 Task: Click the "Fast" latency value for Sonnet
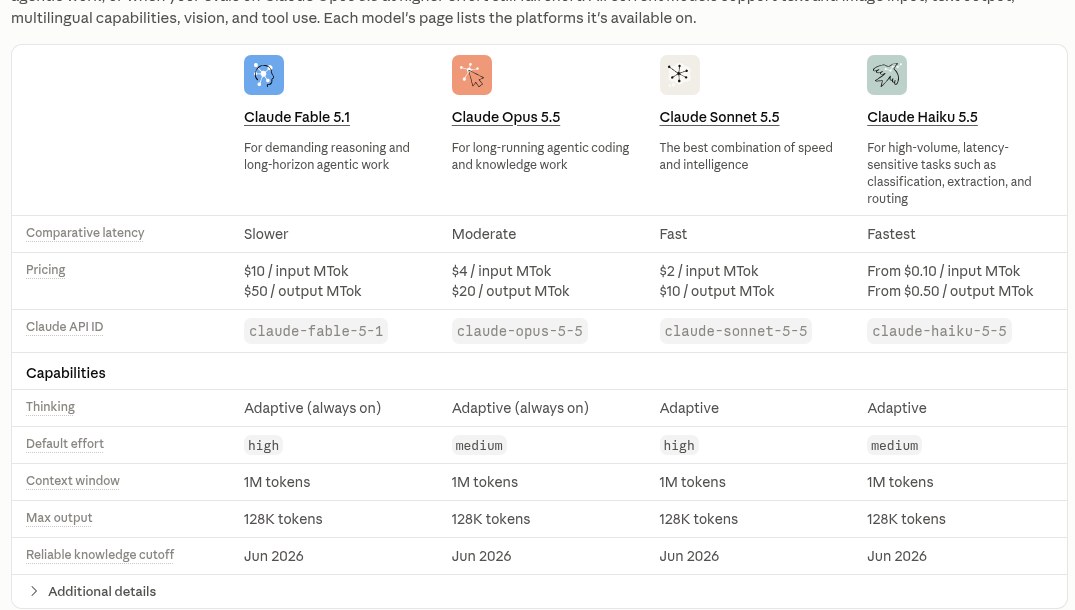673,234
